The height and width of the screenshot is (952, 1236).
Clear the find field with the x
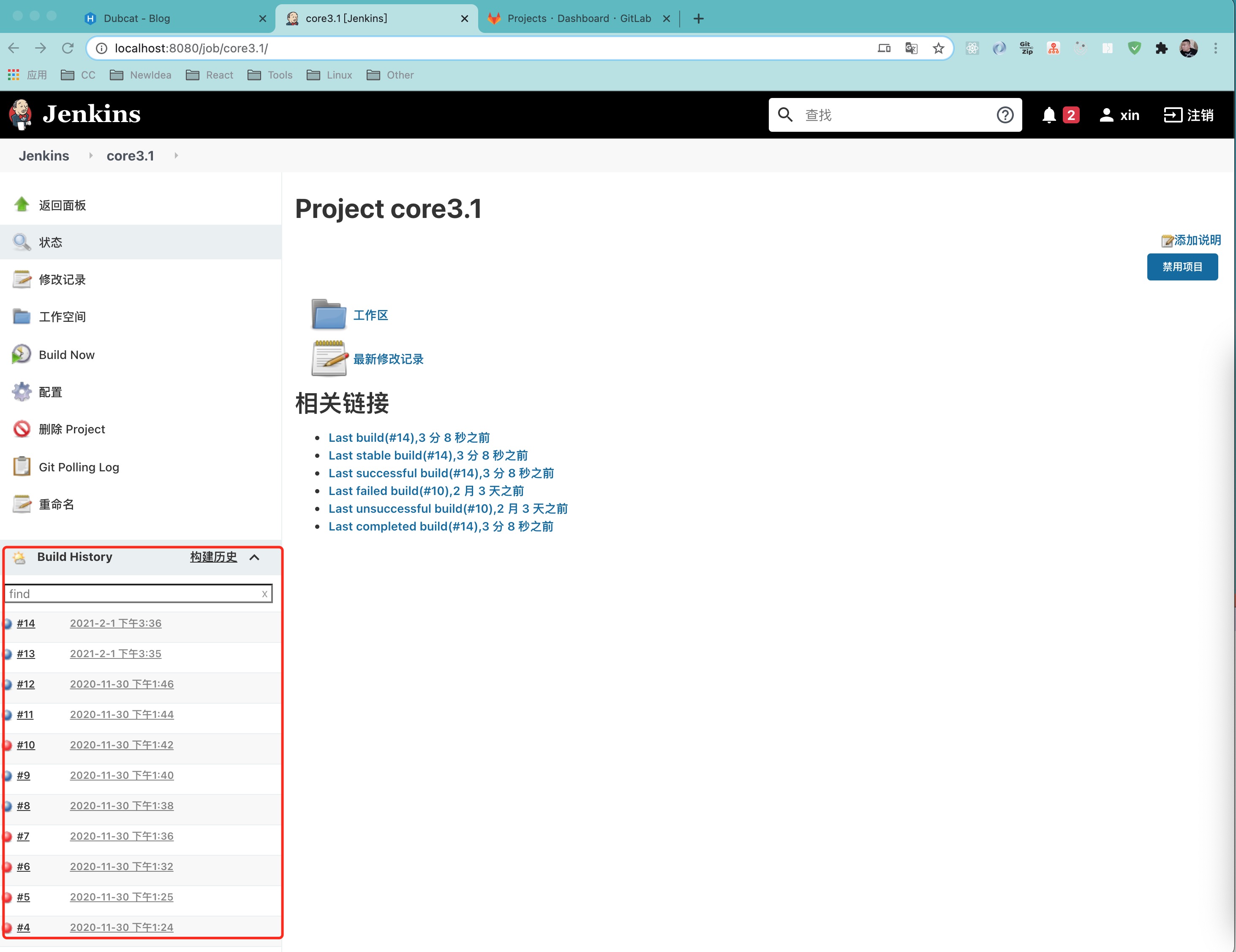(x=264, y=594)
